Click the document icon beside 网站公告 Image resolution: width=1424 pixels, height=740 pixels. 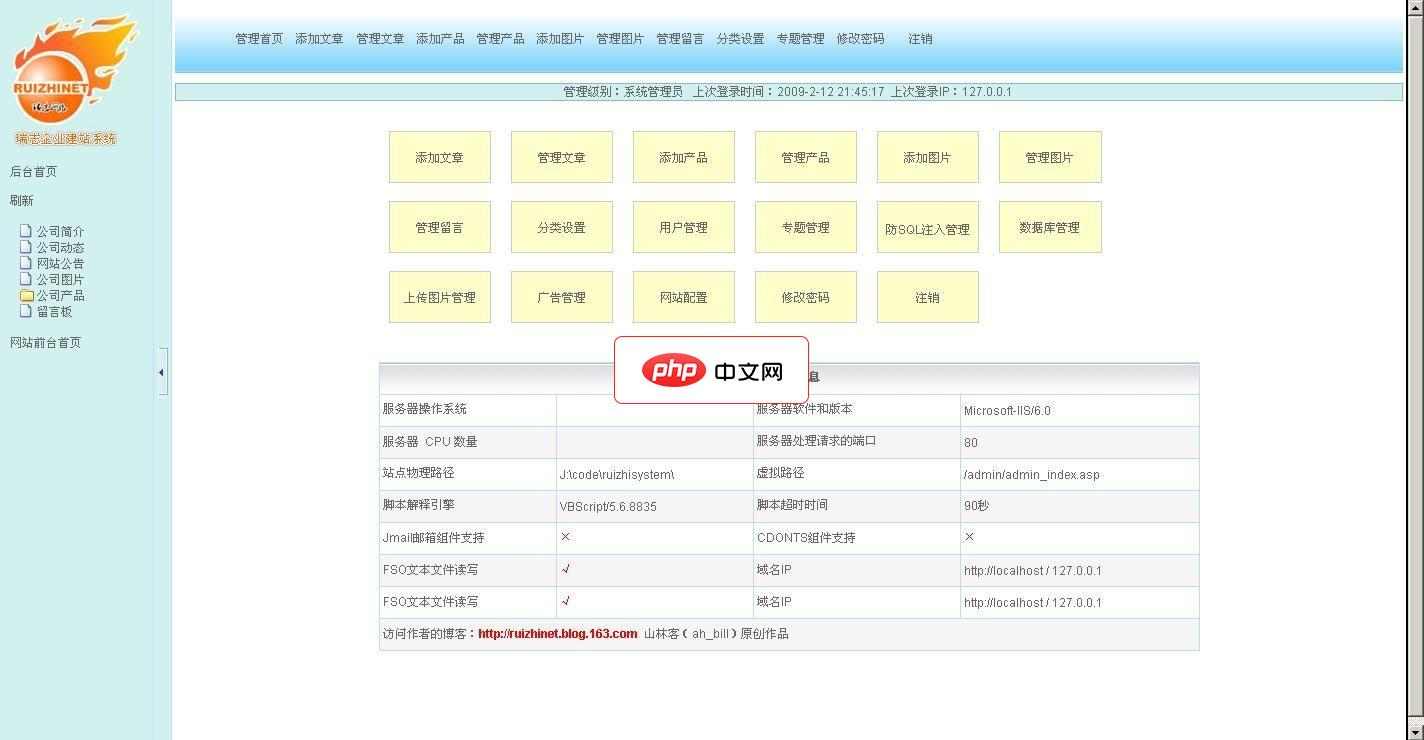tap(24, 262)
